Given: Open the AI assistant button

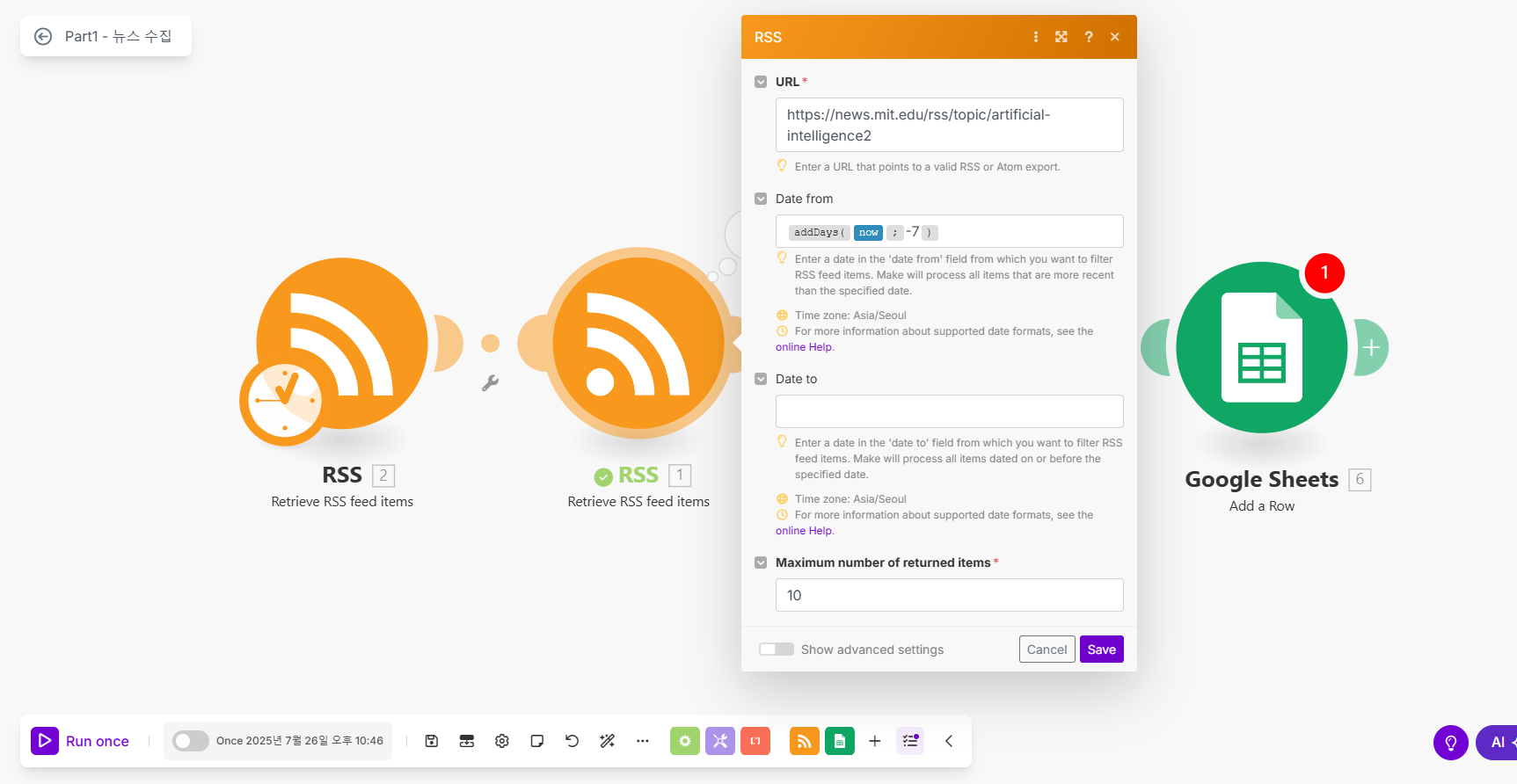Looking at the screenshot, I should click(x=1497, y=743).
